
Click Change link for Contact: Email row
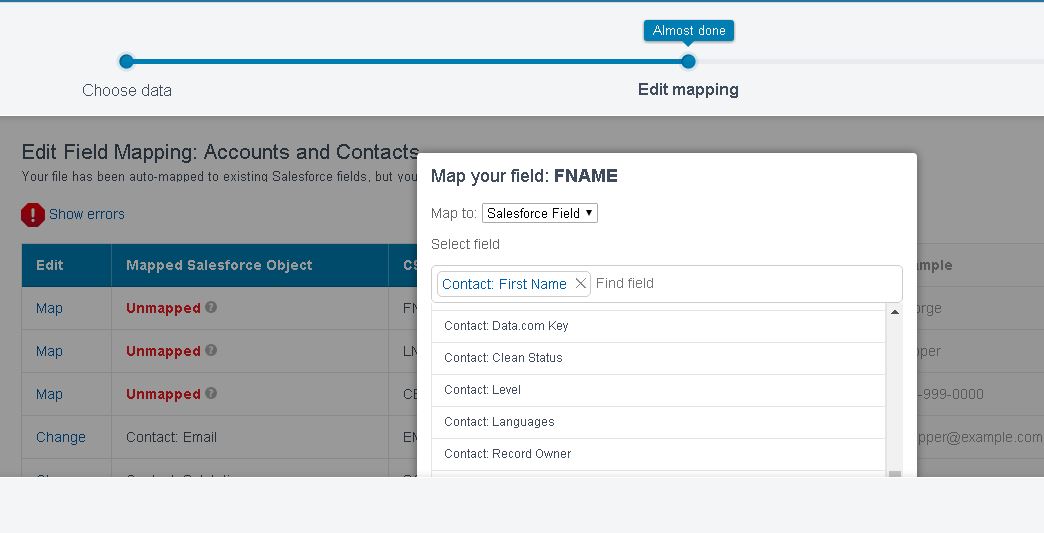[x=61, y=437]
